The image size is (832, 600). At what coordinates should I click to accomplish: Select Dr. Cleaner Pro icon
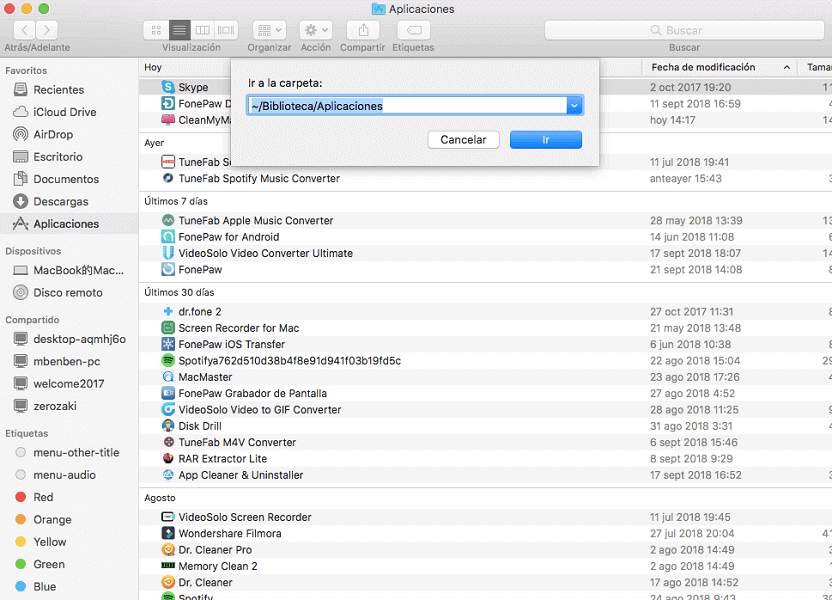[x=168, y=550]
